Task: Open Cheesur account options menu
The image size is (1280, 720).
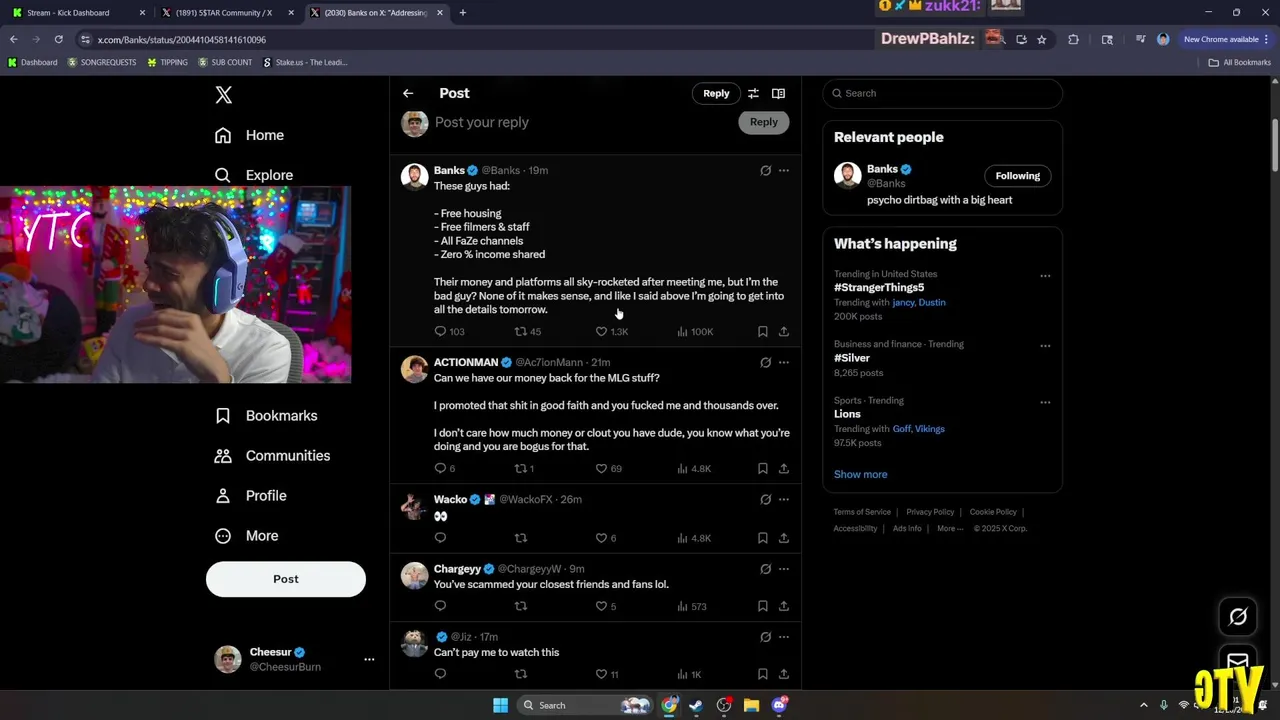Action: pos(369,659)
